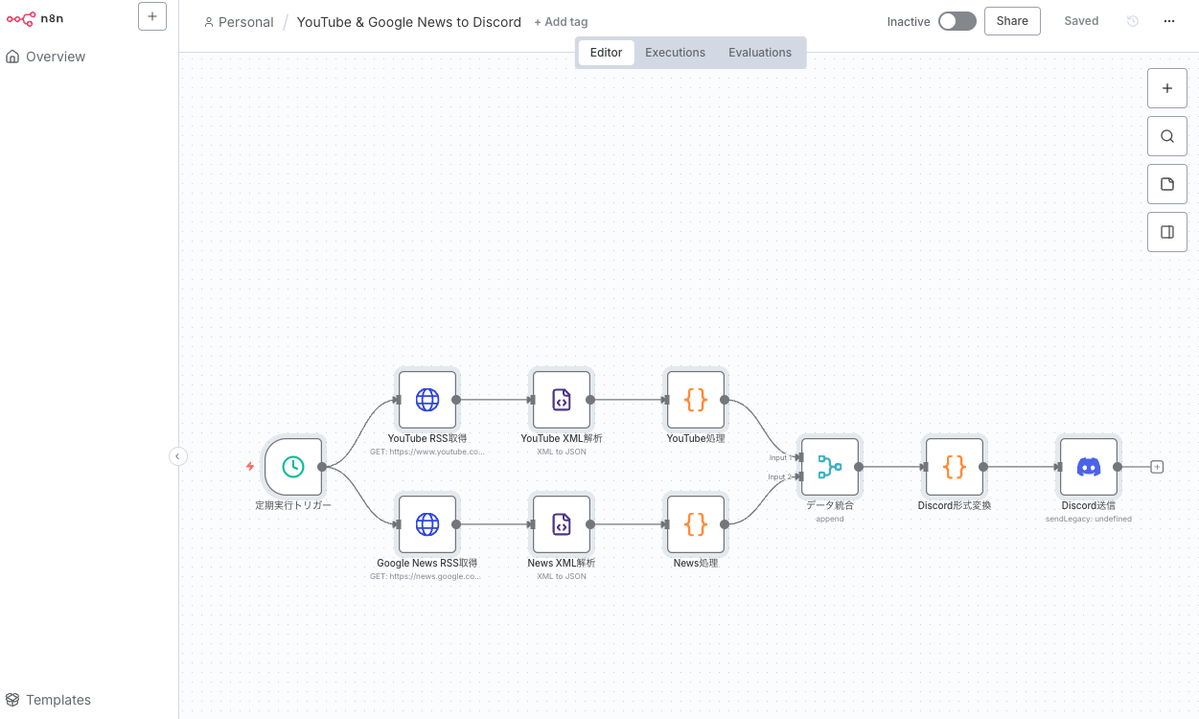Open the three-dots workflow menu
1199x719 pixels.
[1168, 21]
